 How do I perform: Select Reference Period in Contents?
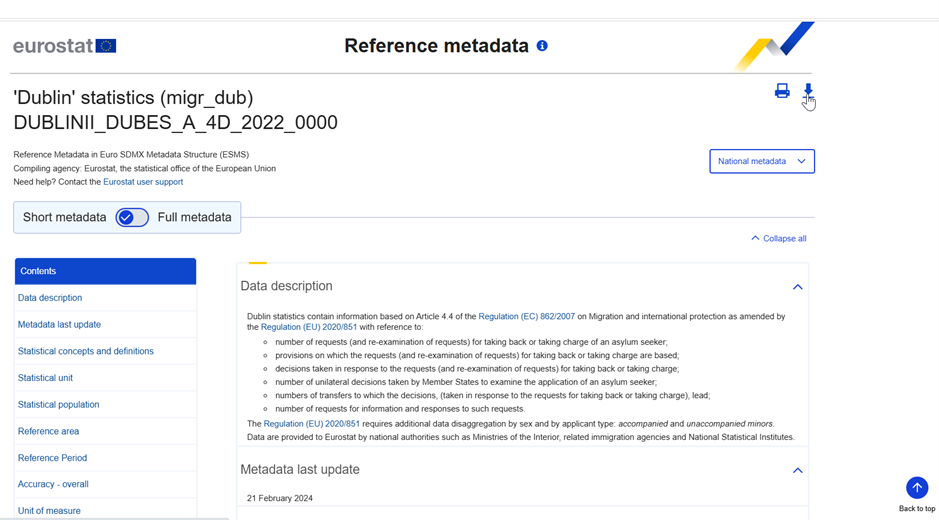[x=52, y=458]
